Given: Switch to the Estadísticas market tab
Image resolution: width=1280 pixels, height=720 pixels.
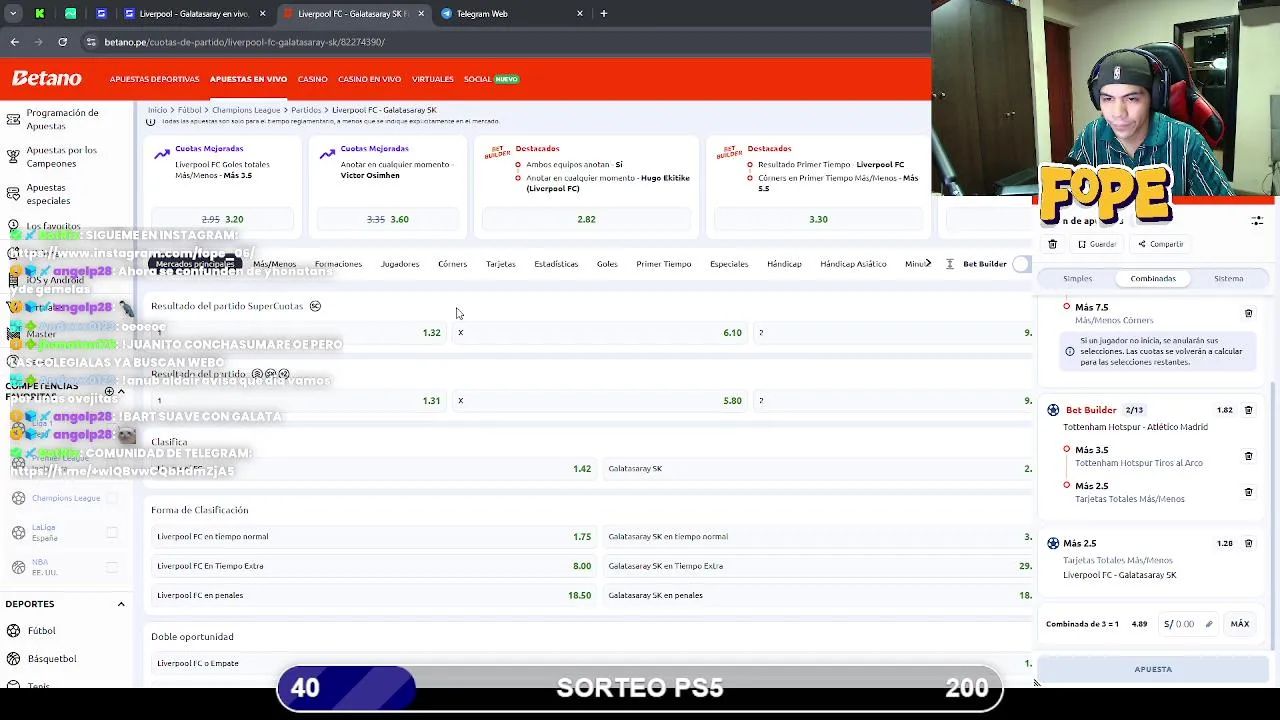Looking at the screenshot, I should [x=556, y=264].
